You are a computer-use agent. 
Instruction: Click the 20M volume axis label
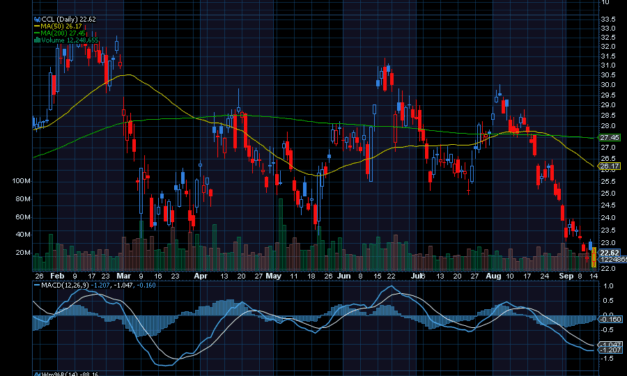23,253
